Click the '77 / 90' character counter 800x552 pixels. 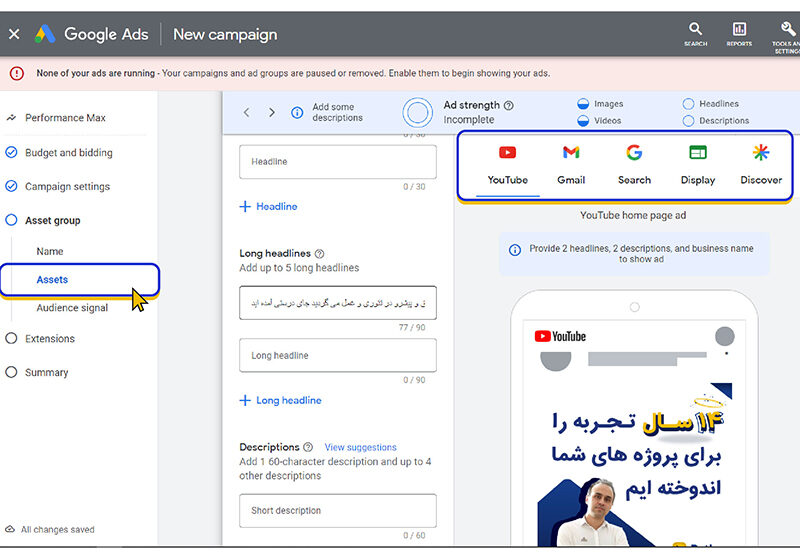(412, 328)
